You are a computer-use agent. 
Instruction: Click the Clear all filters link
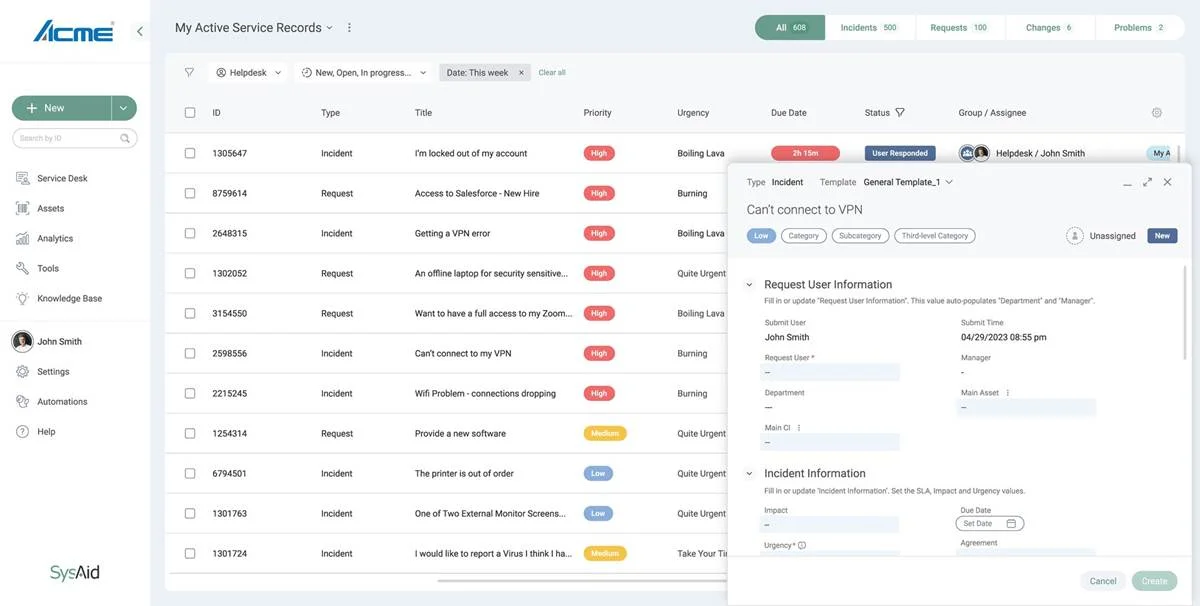552,72
